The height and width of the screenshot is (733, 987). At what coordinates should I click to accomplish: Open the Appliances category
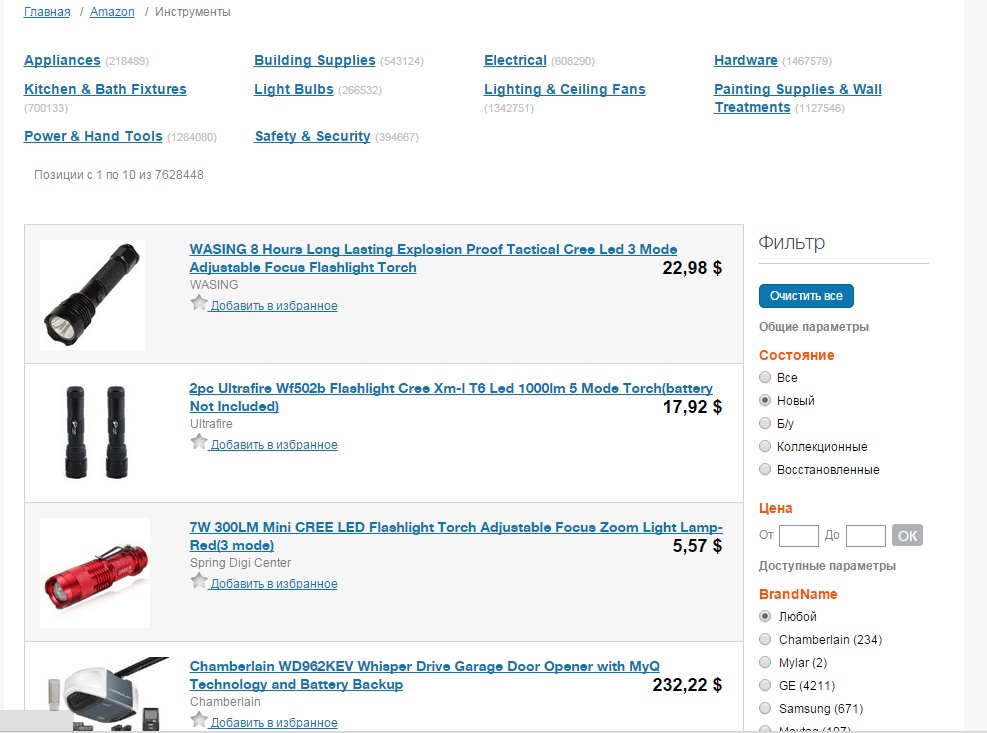pyautogui.click(x=62, y=61)
